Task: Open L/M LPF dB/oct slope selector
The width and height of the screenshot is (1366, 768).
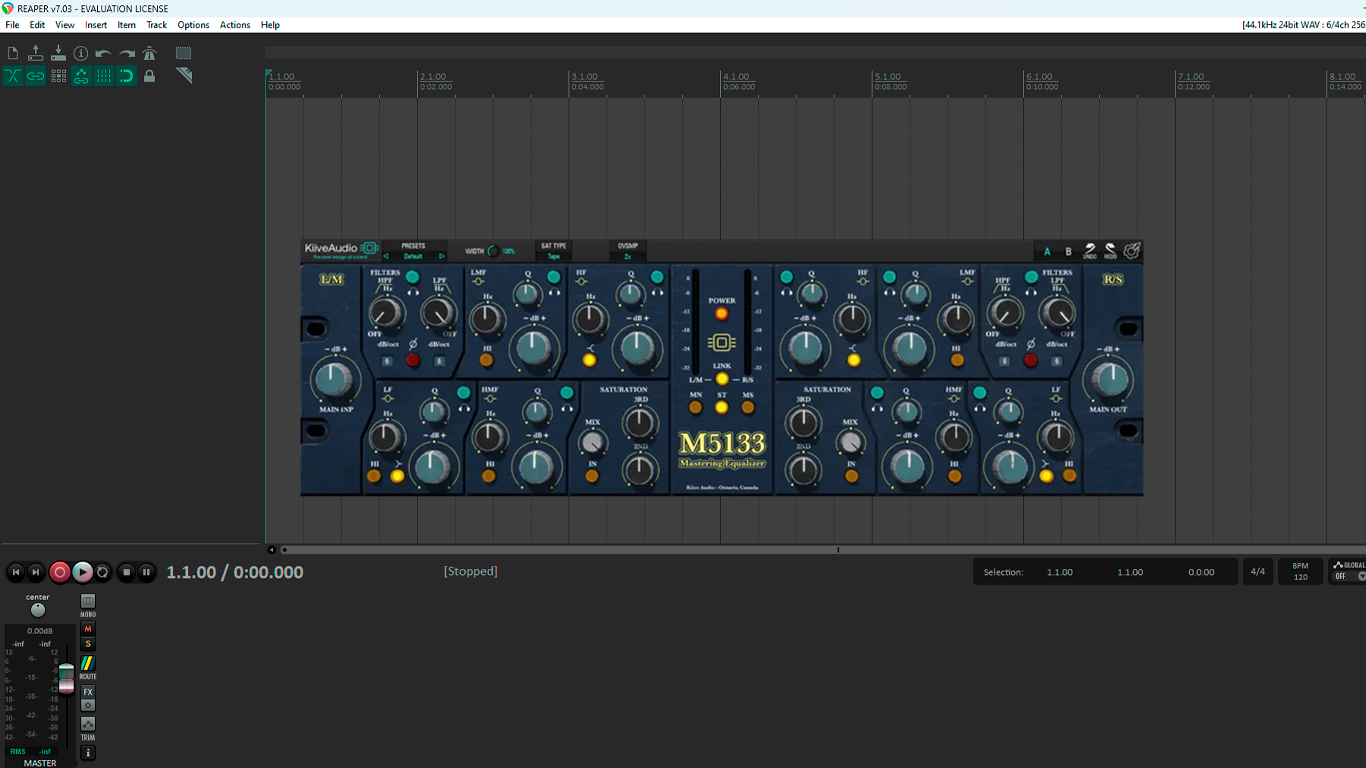Action: click(439, 361)
